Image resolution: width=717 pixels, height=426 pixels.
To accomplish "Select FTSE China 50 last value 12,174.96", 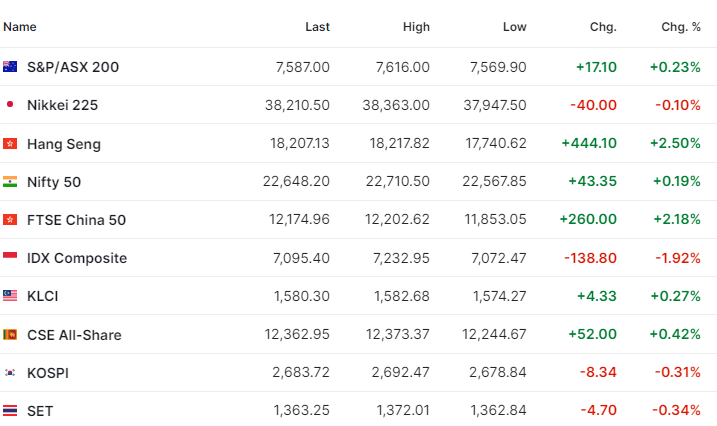I will coord(300,219).
